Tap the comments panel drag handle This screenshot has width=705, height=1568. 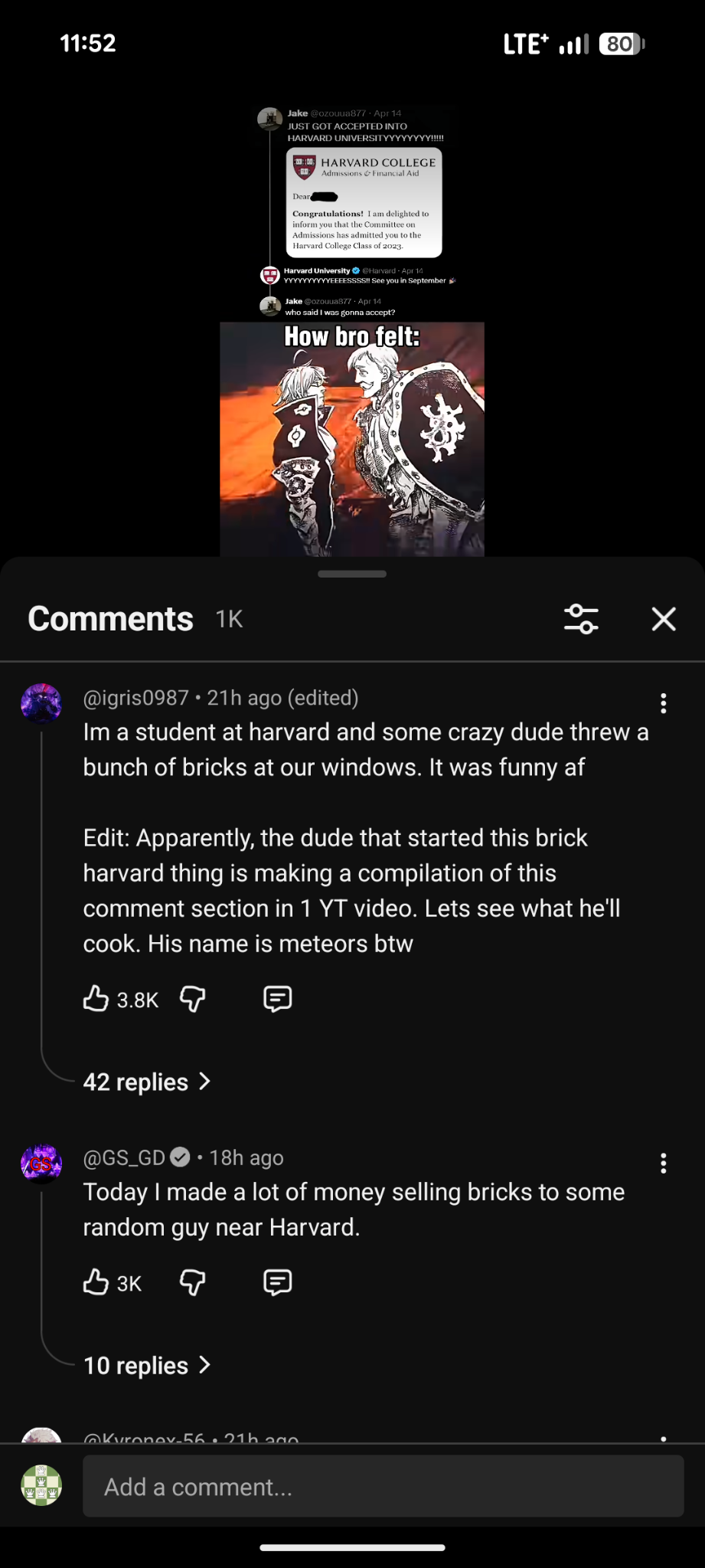point(352,574)
